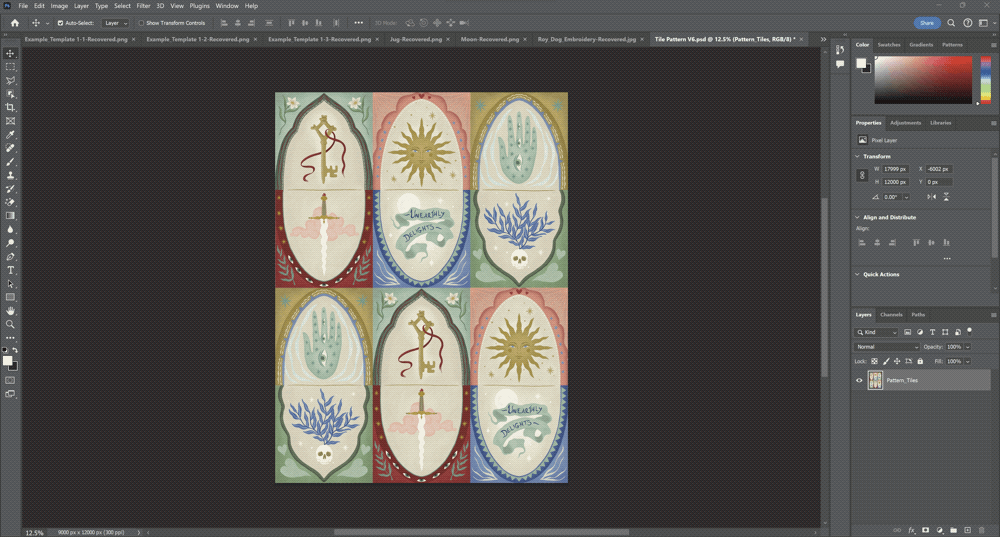This screenshot has height=537, width=1000.
Task: Add layer style with the fx icon
Action: [x=911, y=530]
